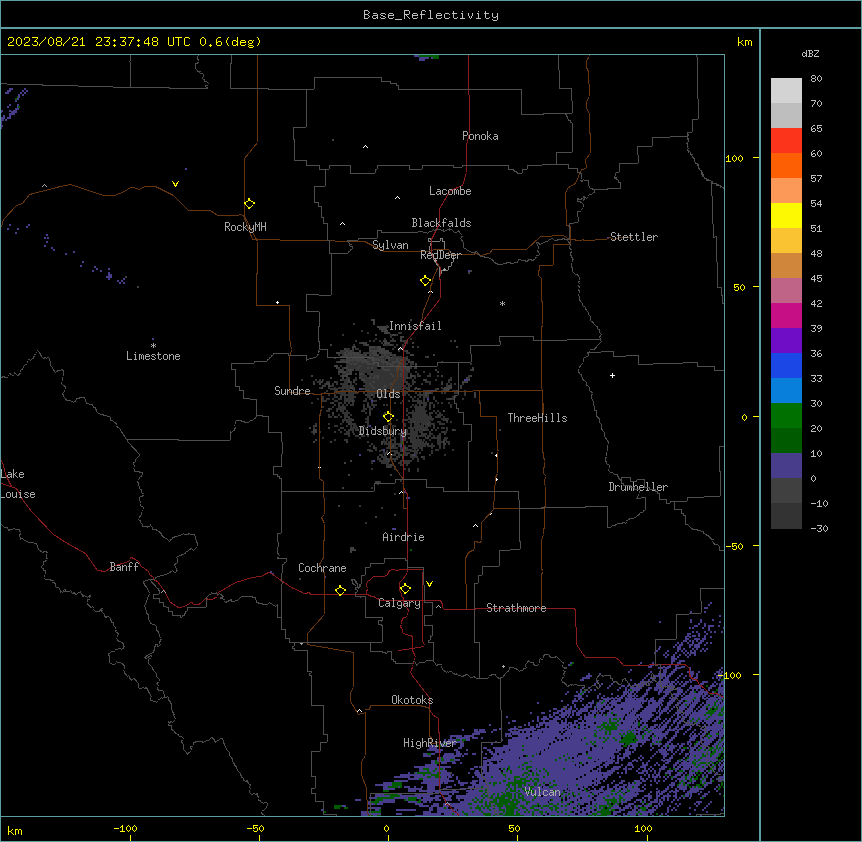The image size is (862, 842).
Task: Click the Vulcan label
Action: [542, 792]
